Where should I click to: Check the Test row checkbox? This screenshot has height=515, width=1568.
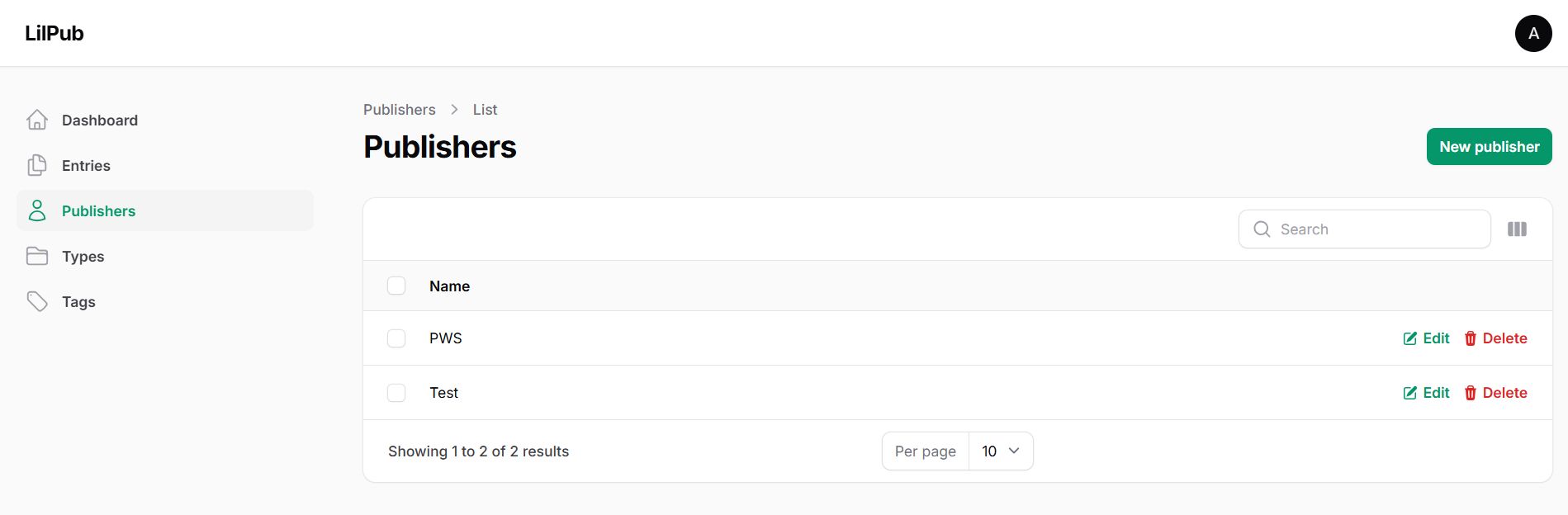(396, 393)
